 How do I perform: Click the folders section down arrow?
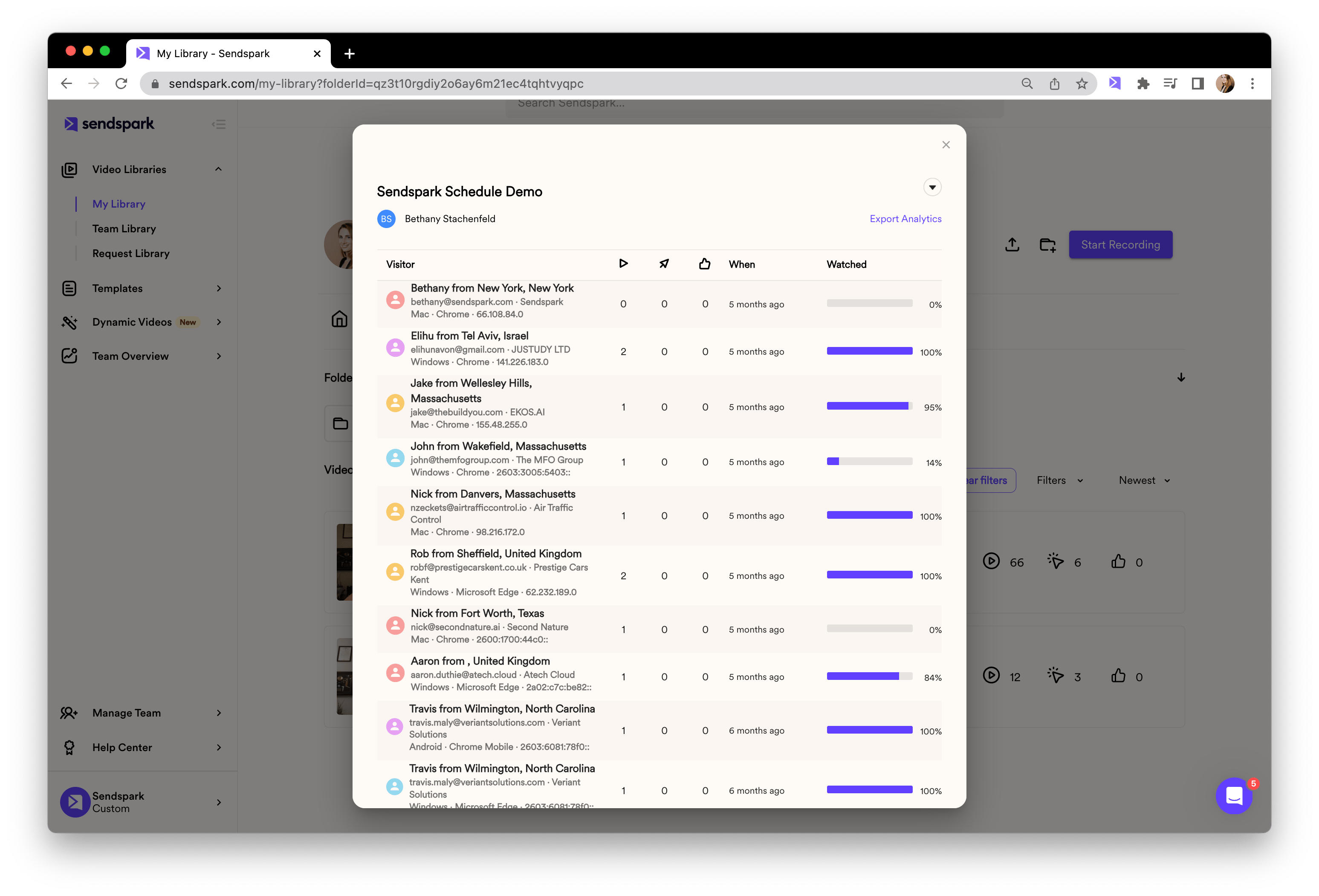(1180, 377)
